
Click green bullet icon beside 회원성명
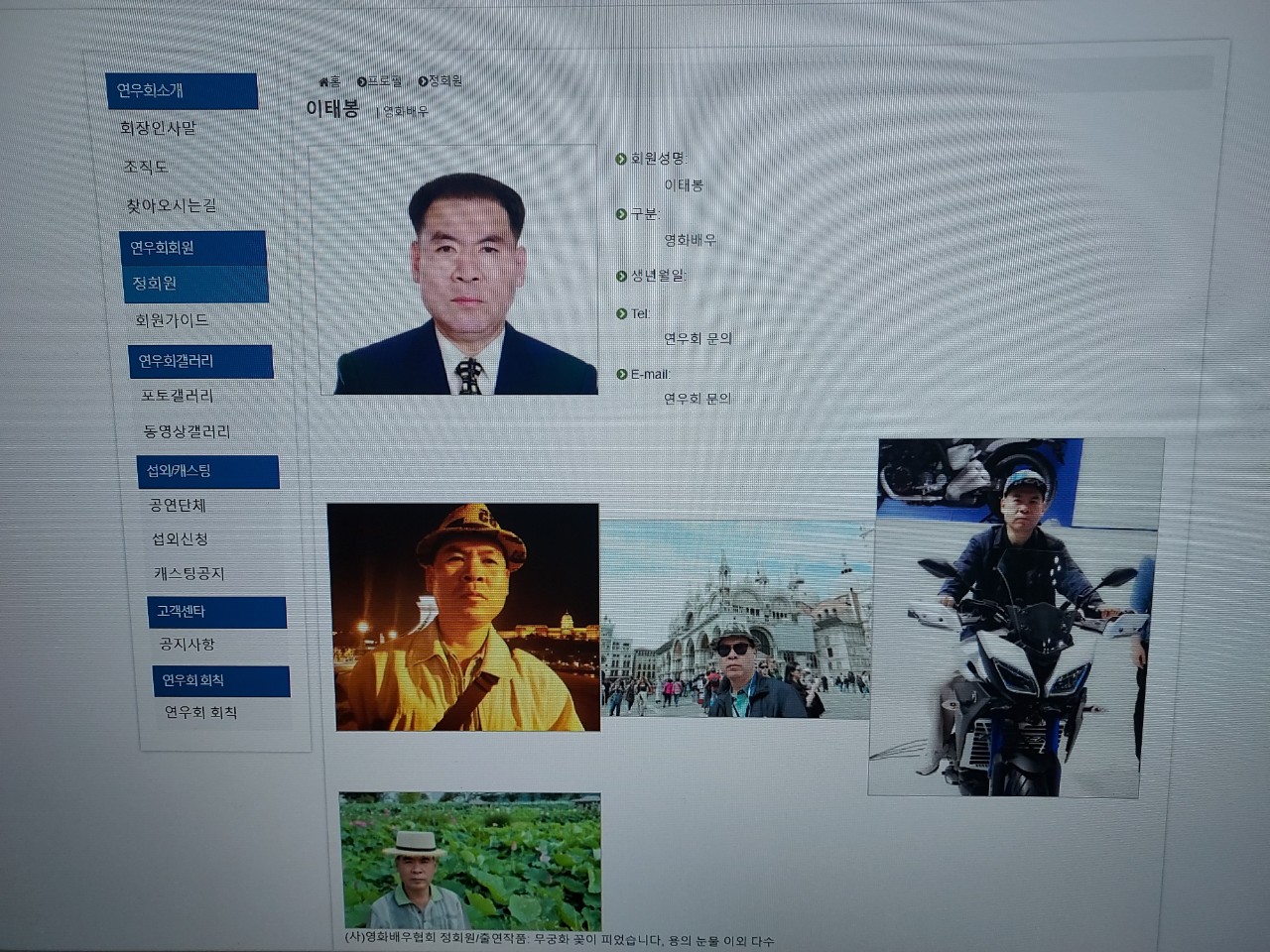[621, 159]
